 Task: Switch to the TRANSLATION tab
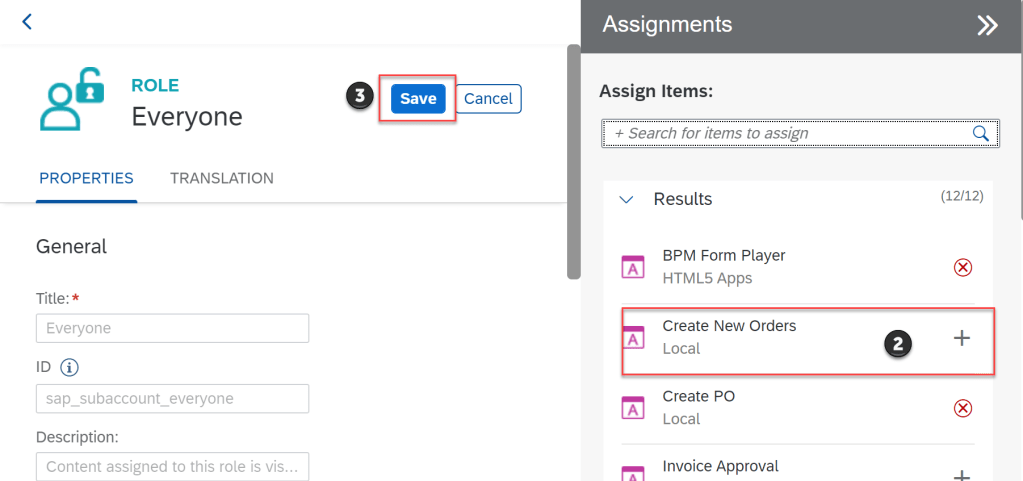[222, 178]
